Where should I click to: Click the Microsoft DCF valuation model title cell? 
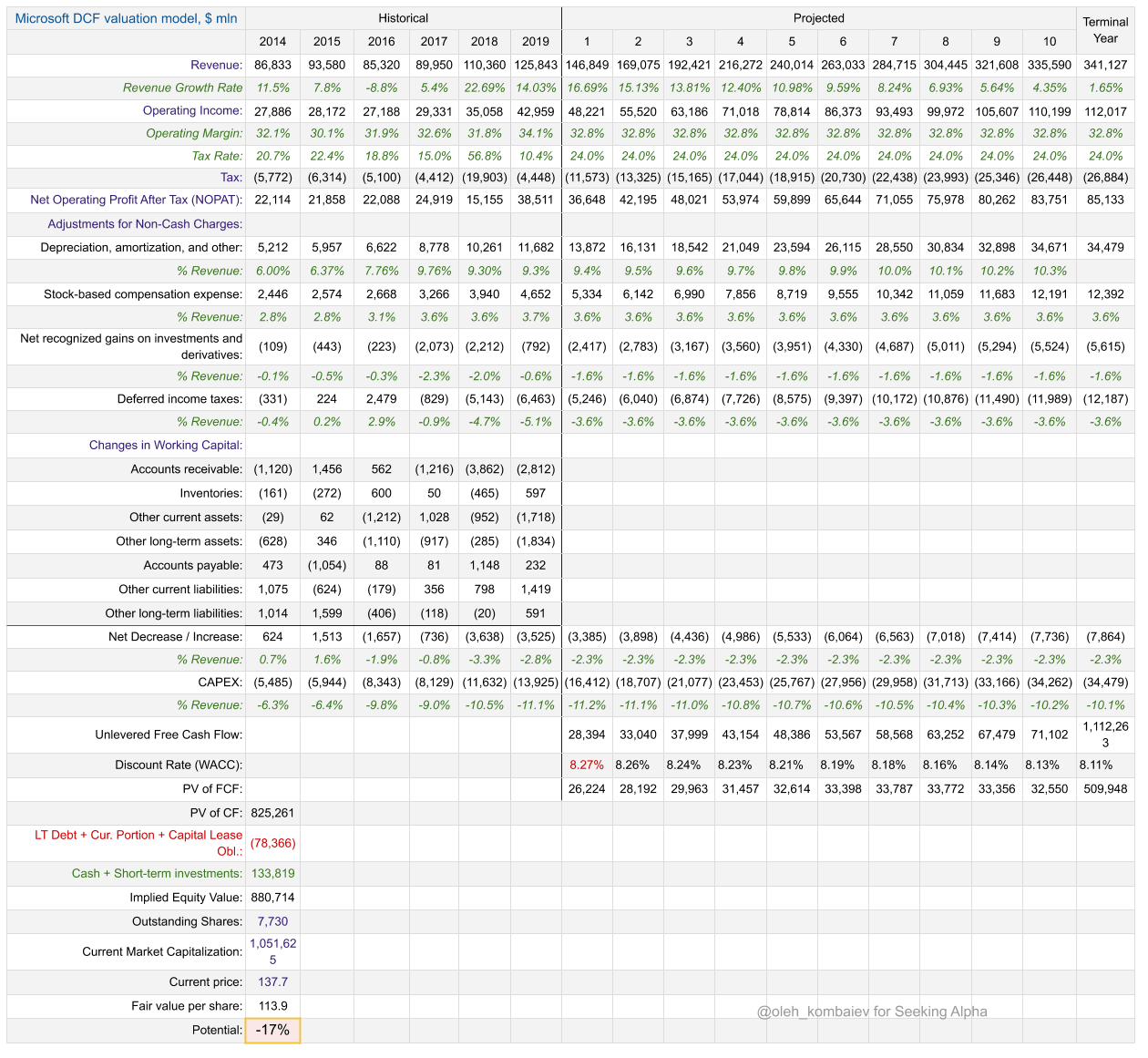point(126,18)
